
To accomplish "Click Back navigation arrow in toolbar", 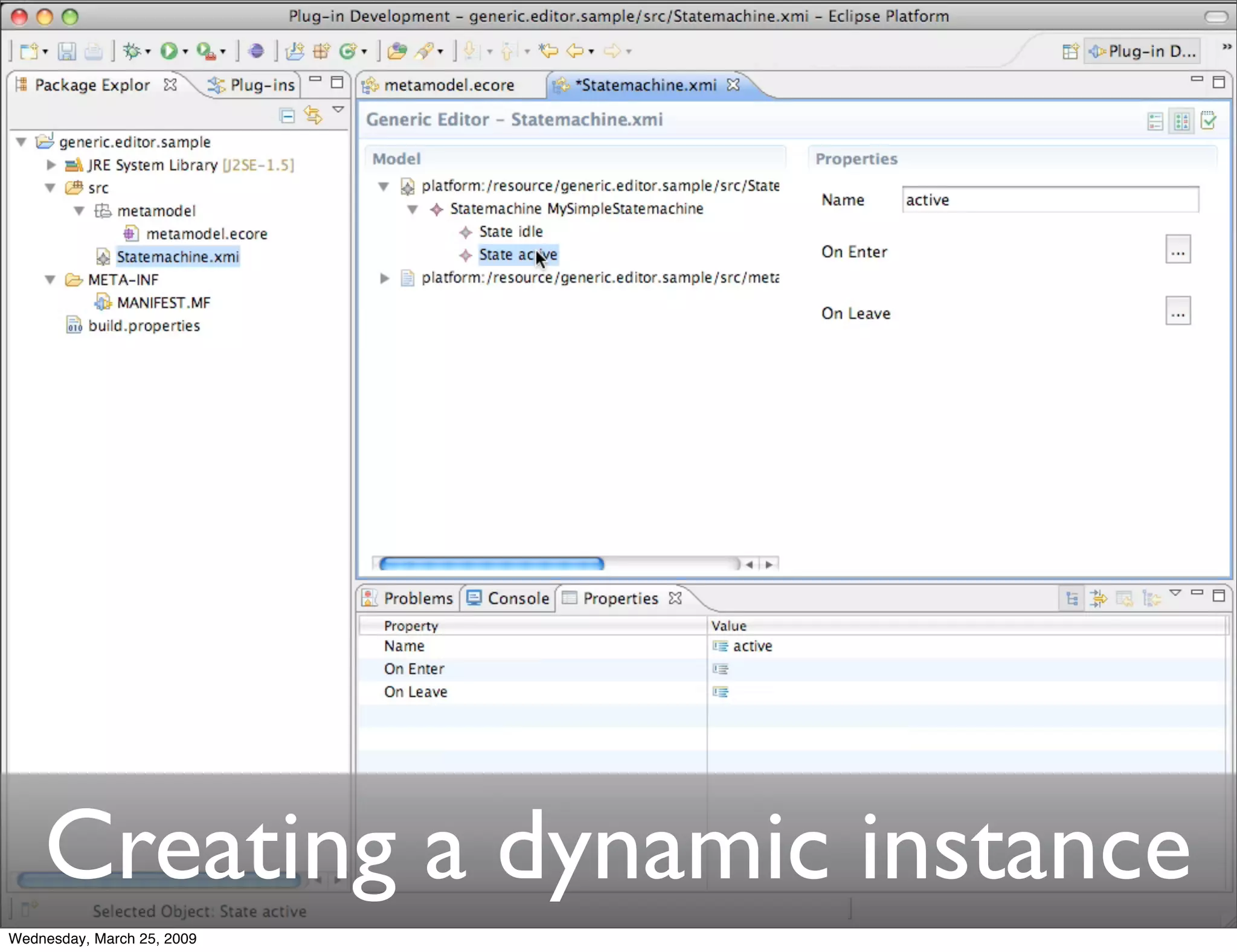I will pos(574,52).
